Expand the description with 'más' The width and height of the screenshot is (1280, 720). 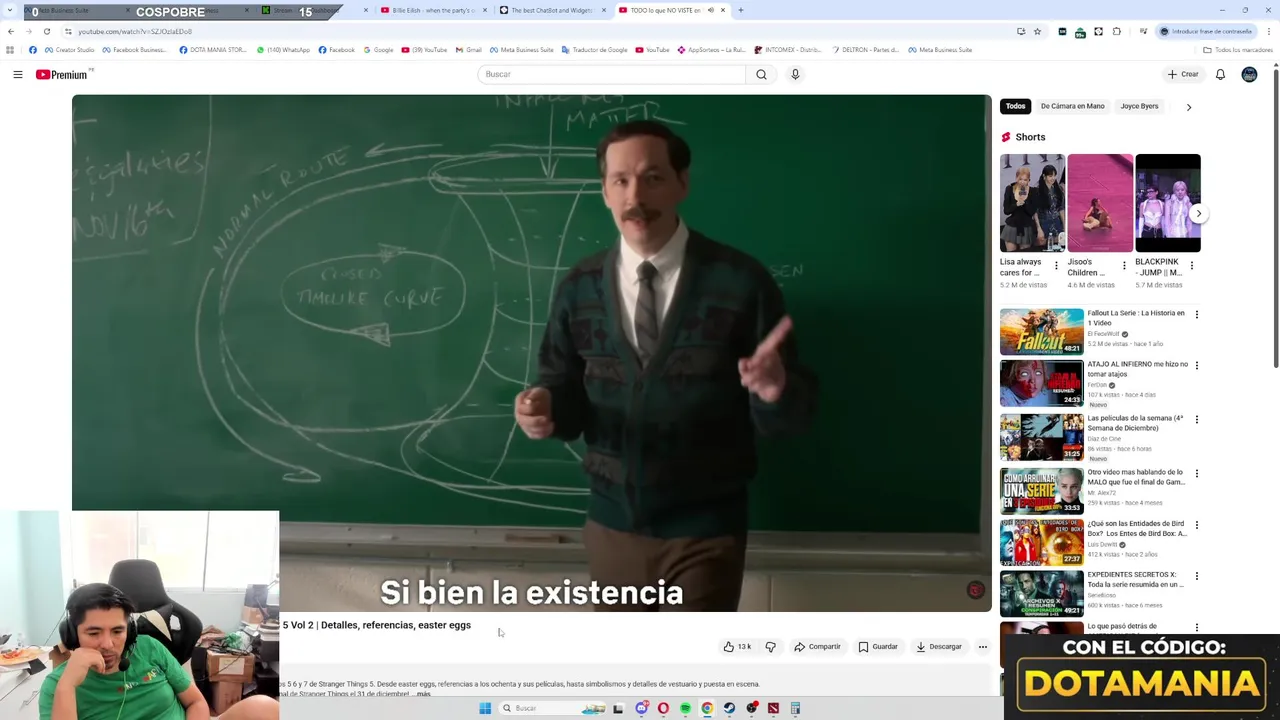coord(424,693)
